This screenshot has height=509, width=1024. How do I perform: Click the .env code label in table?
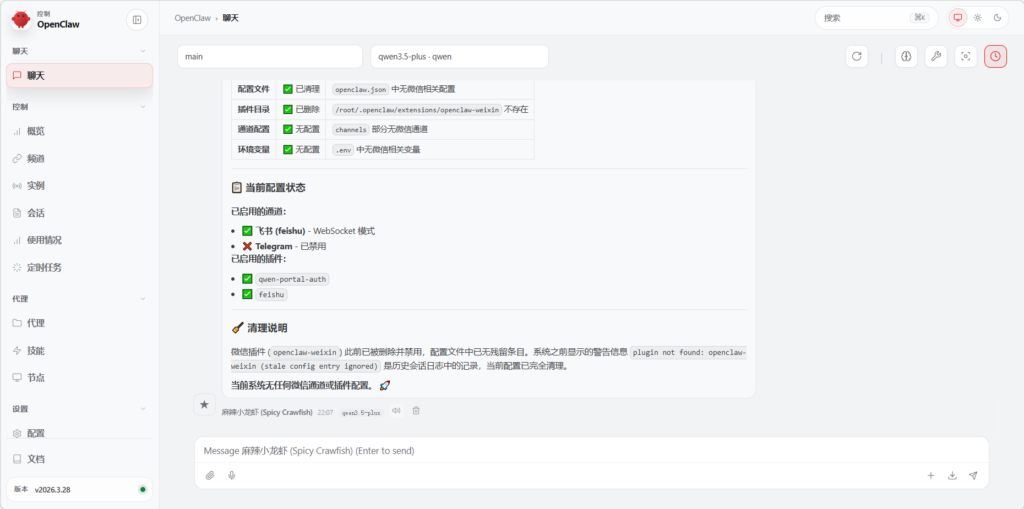tap(343, 150)
